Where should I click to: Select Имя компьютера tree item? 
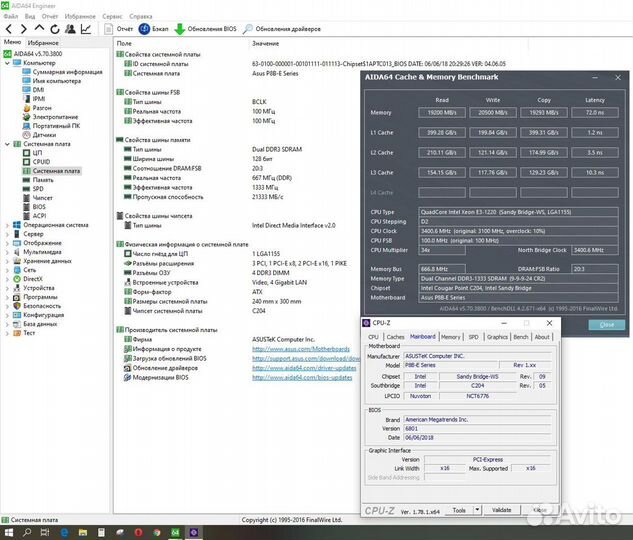point(52,81)
